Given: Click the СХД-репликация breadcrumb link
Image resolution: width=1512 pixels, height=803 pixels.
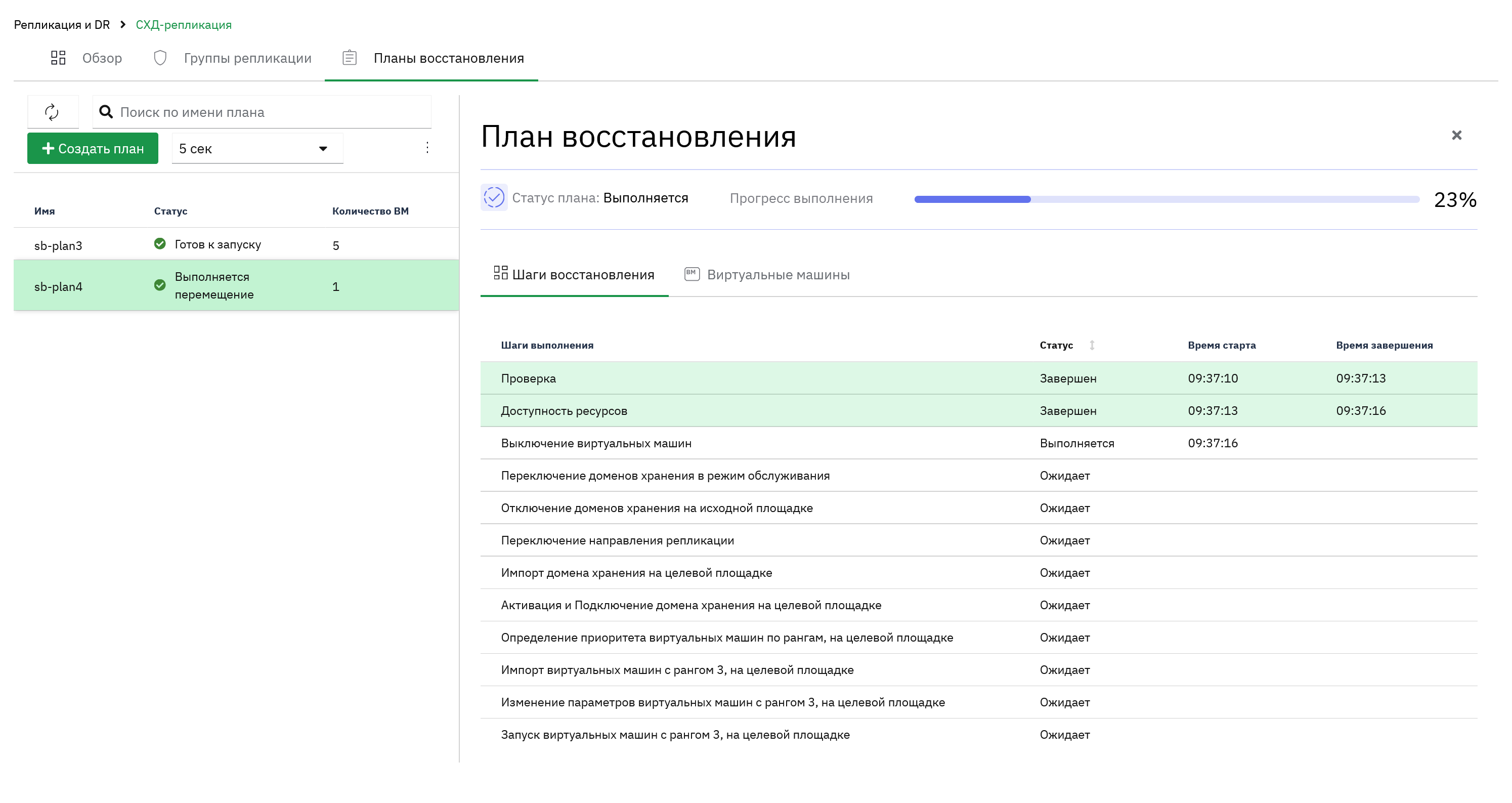Looking at the screenshot, I should pyautogui.click(x=184, y=25).
